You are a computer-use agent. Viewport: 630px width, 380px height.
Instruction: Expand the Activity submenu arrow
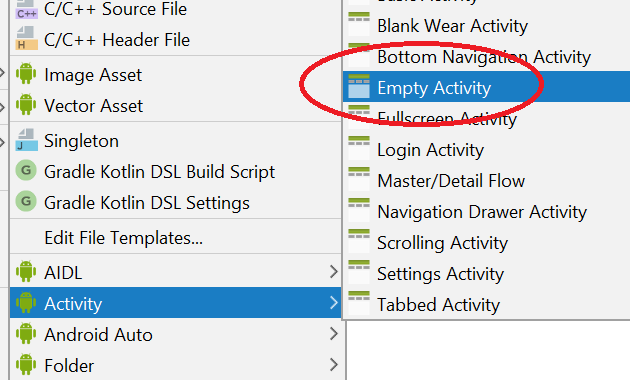pos(333,302)
